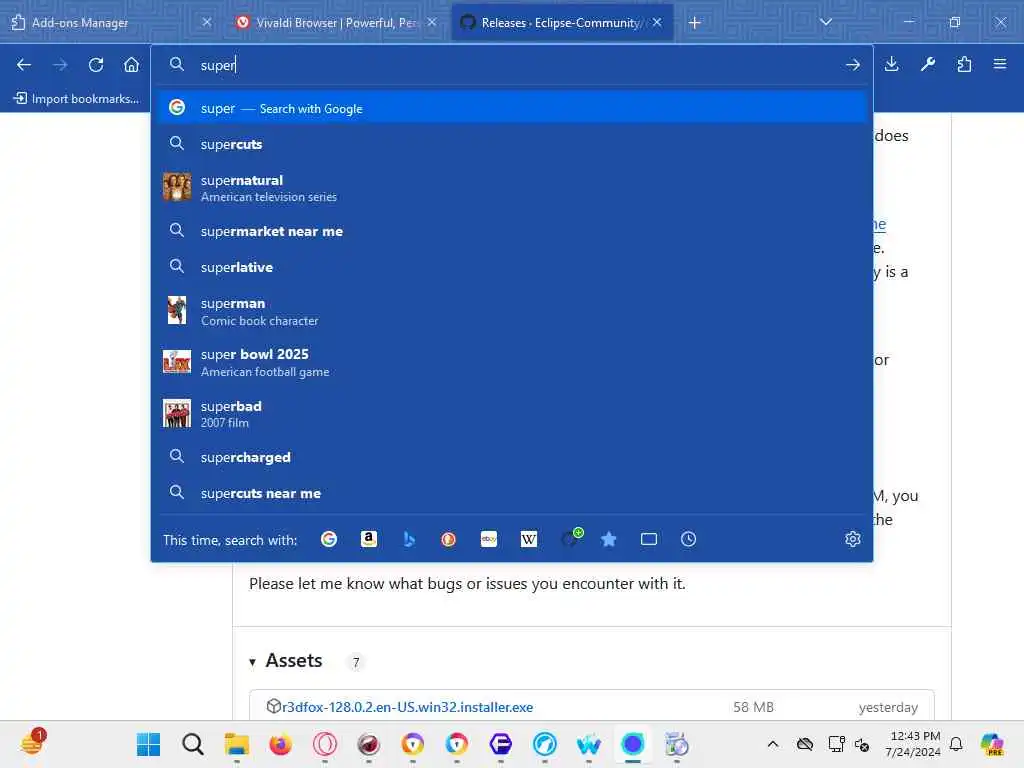Open search settings gear

click(852, 539)
